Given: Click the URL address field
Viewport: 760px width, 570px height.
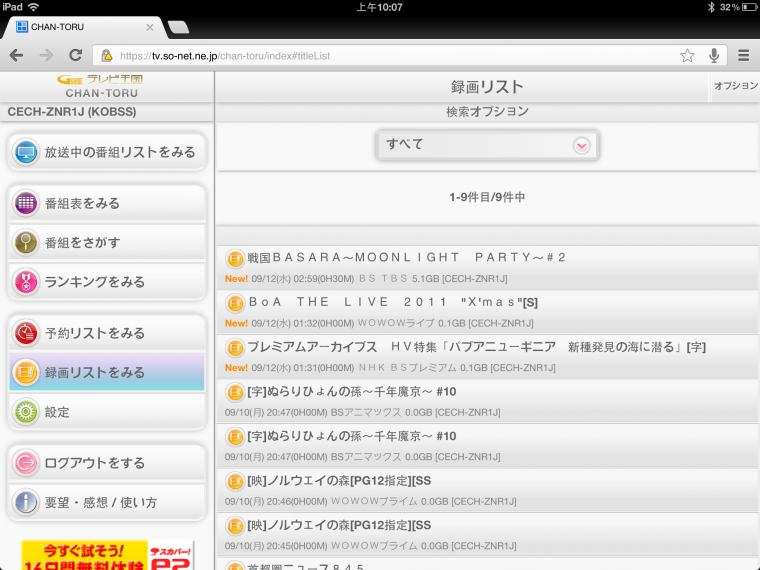Looking at the screenshot, I should tap(410, 56).
